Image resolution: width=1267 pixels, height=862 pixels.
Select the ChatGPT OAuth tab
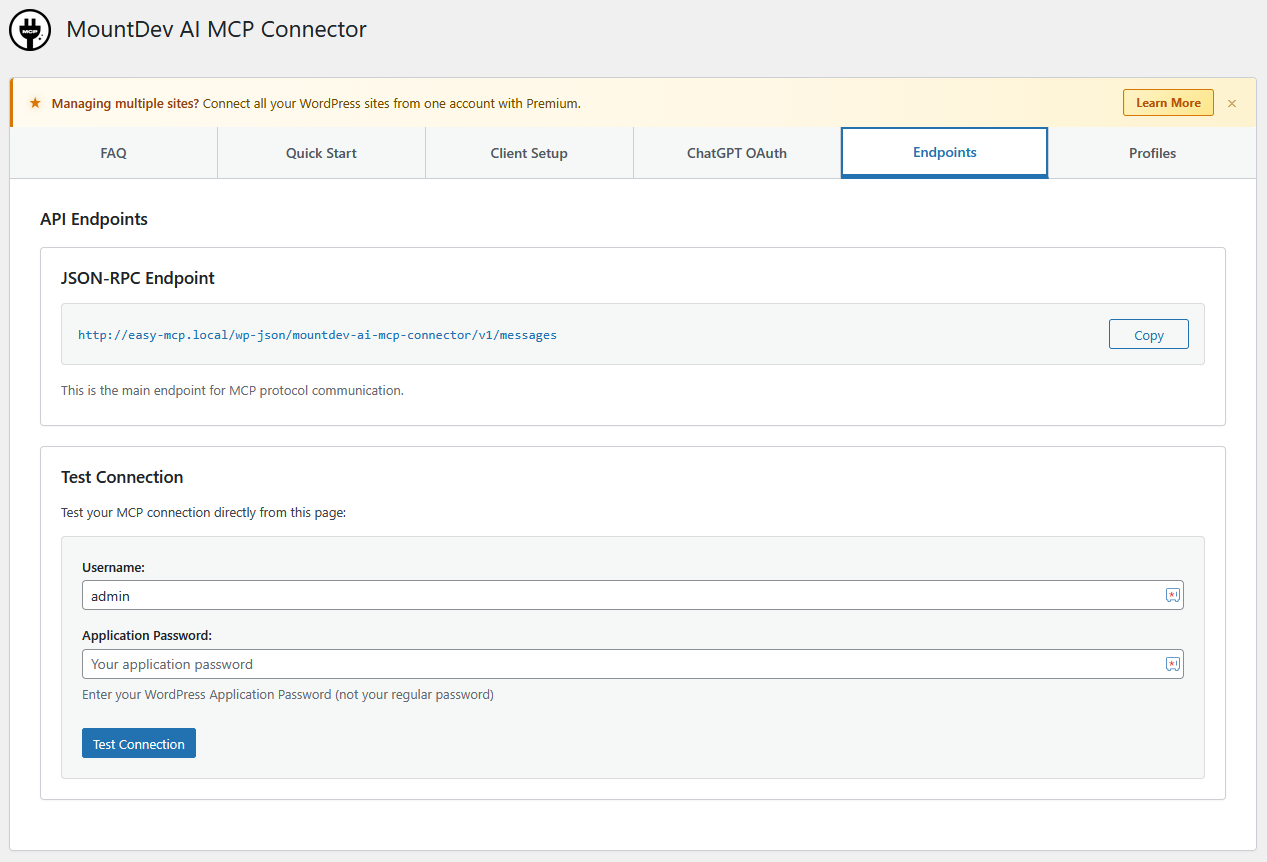[737, 153]
